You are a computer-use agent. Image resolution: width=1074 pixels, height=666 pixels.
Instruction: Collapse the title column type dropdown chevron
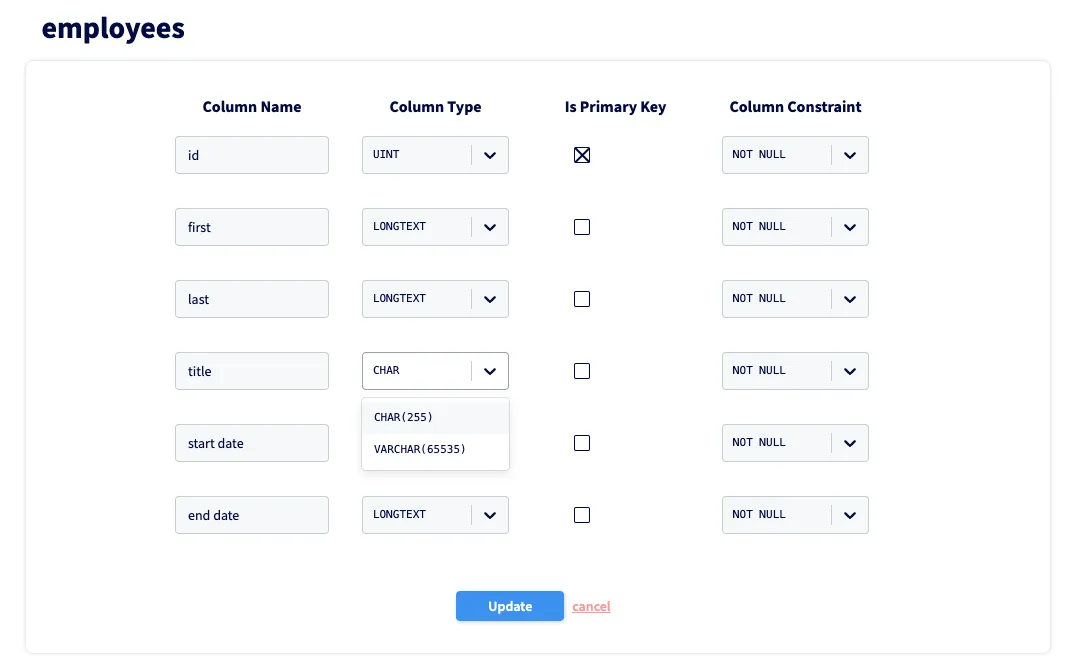[490, 371]
